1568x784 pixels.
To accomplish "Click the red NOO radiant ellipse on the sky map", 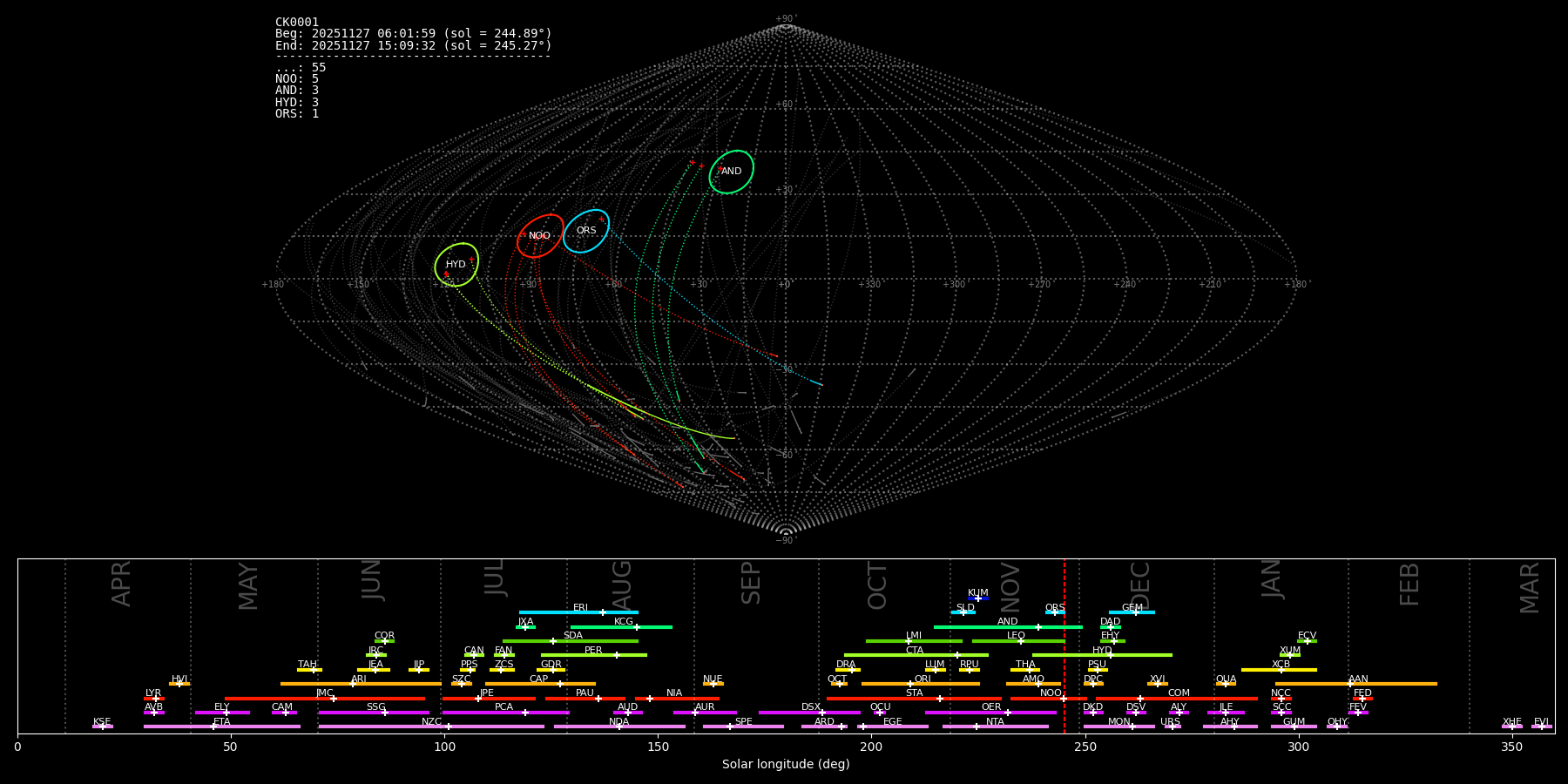I will [540, 236].
